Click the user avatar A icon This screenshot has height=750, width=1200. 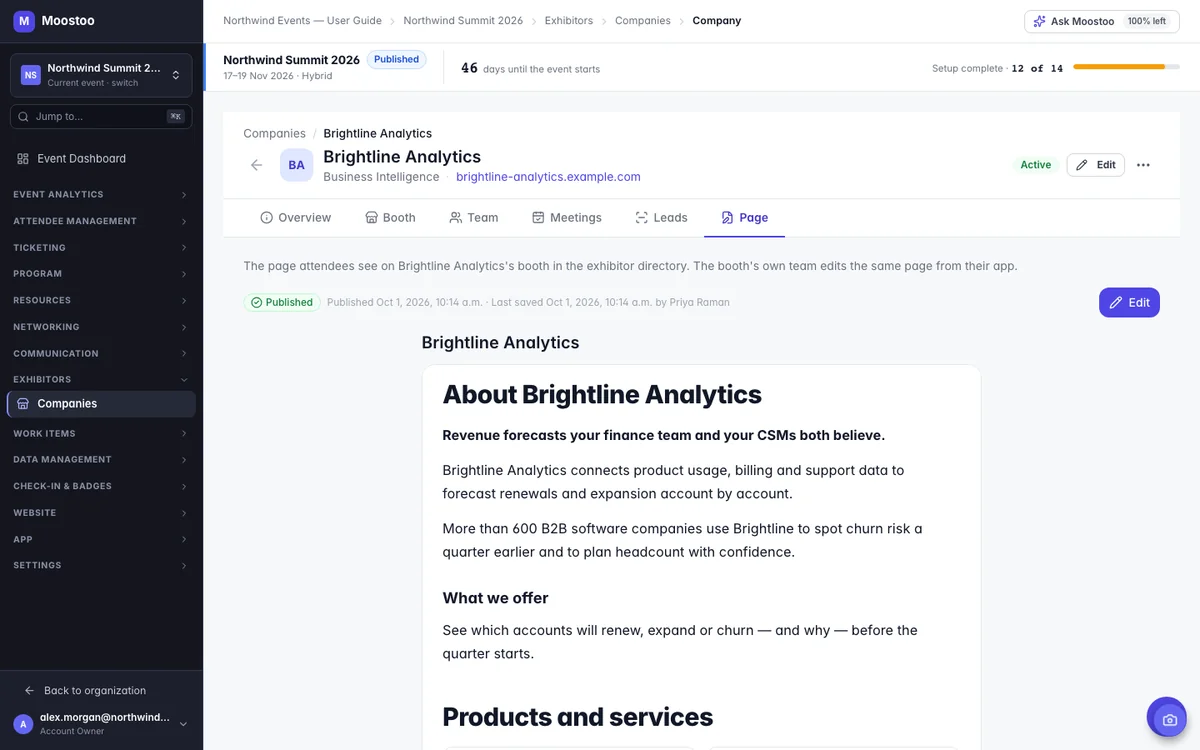click(23, 724)
